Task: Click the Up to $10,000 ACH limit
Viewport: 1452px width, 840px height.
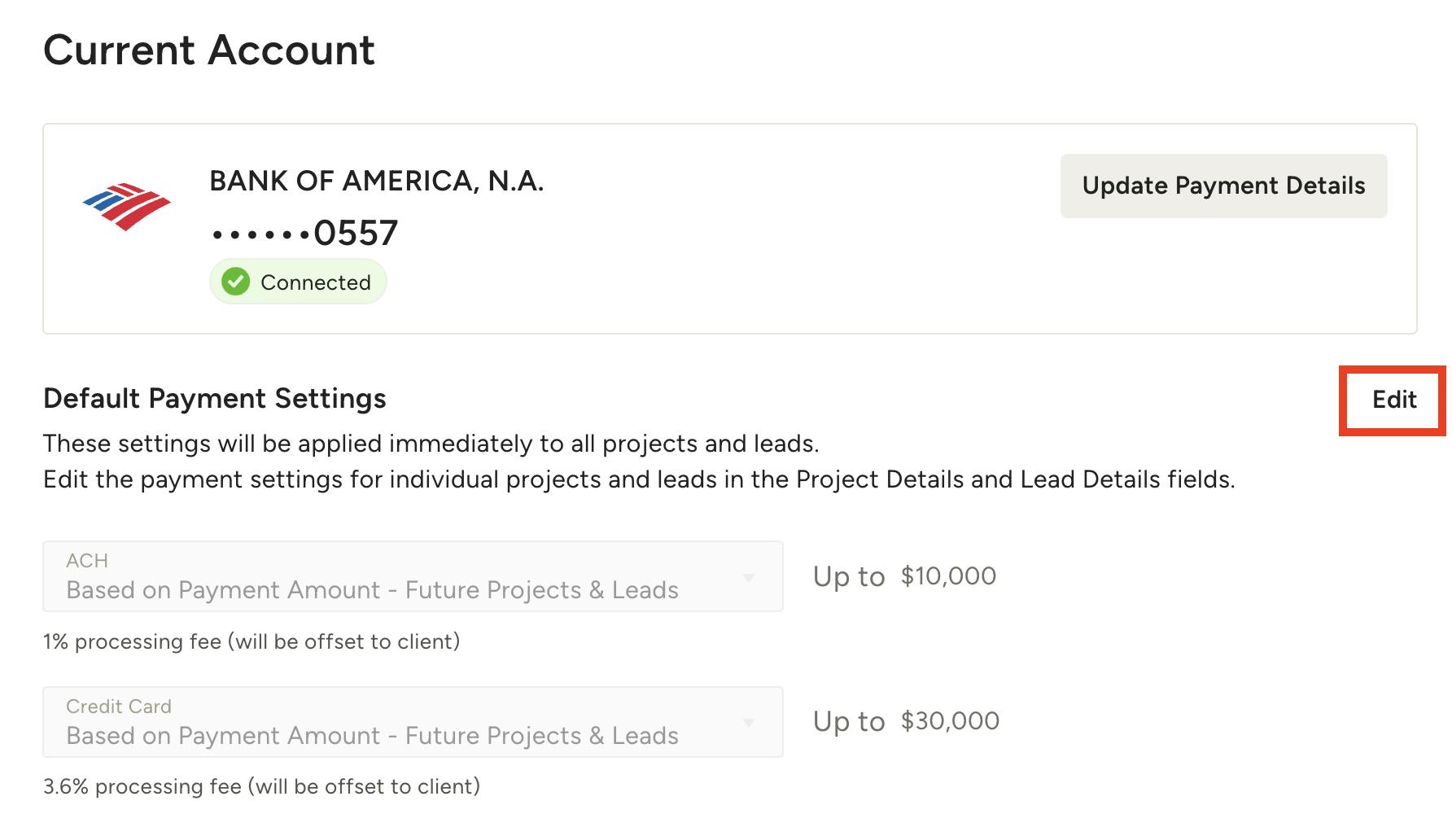Action: tap(903, 576)
